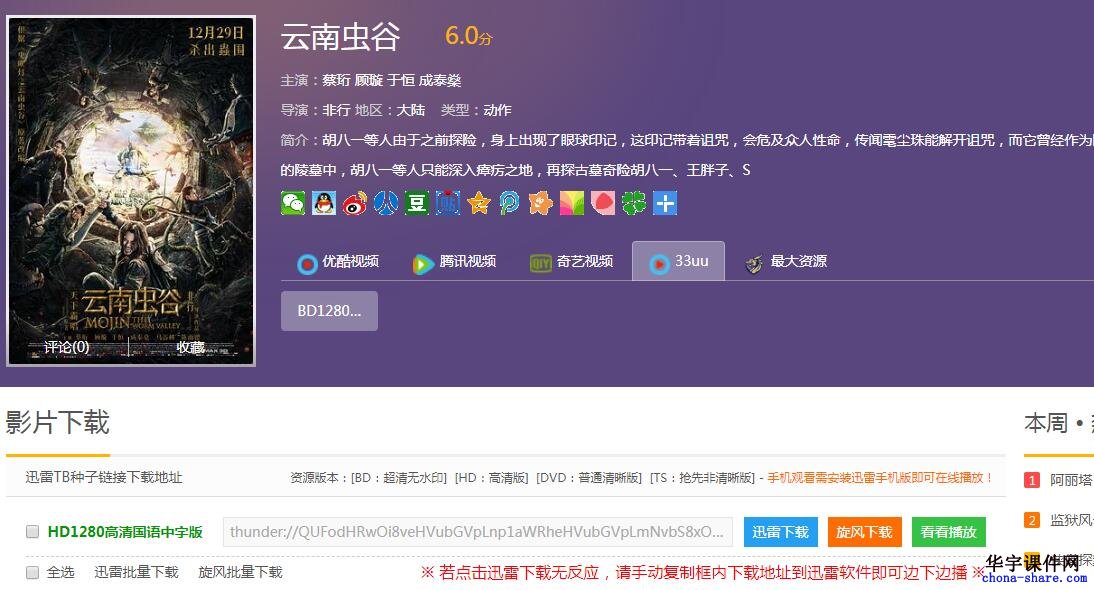
Task: Open the 最大资源 source tab
Action: (x=786, y=262)
